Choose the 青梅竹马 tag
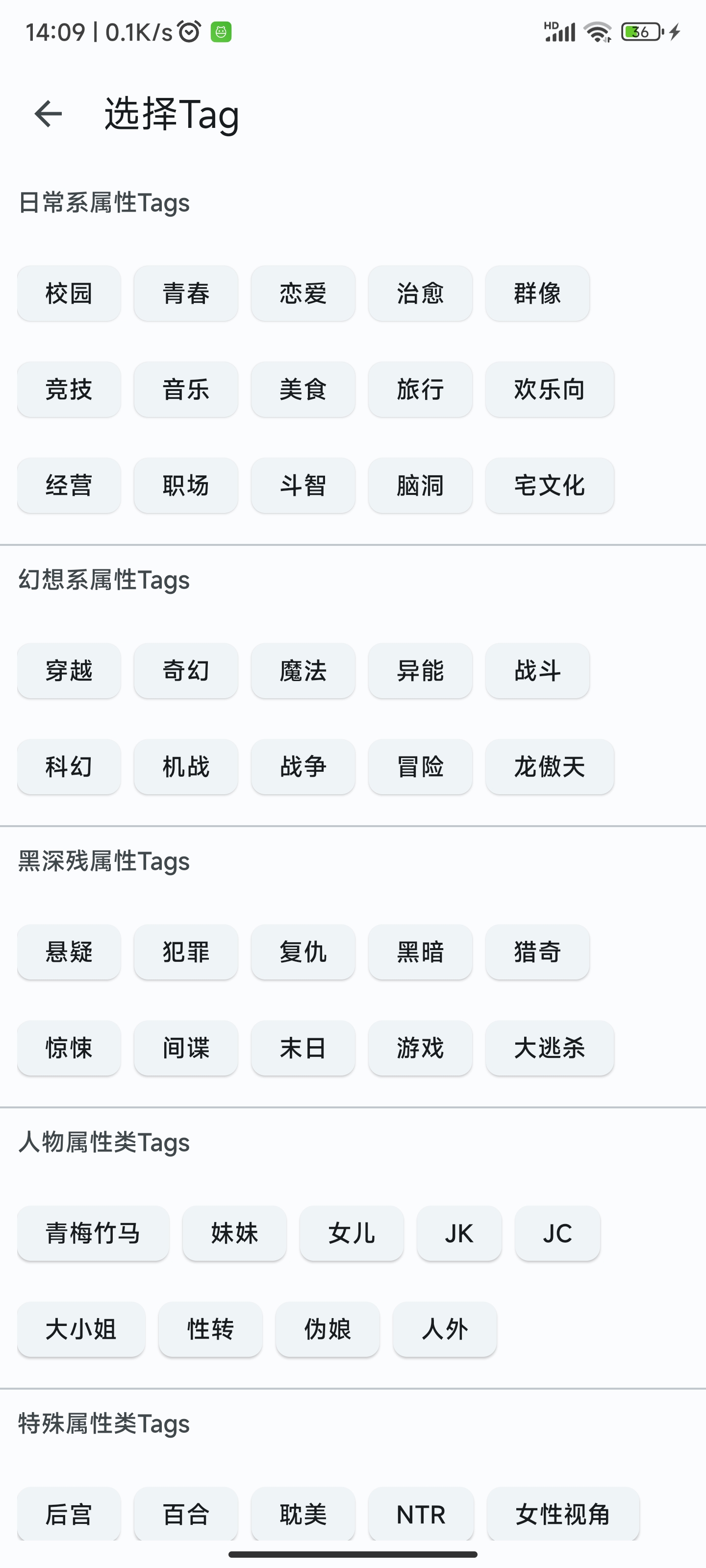This screenshot has width=706, height=1568. click(93, 1233)
